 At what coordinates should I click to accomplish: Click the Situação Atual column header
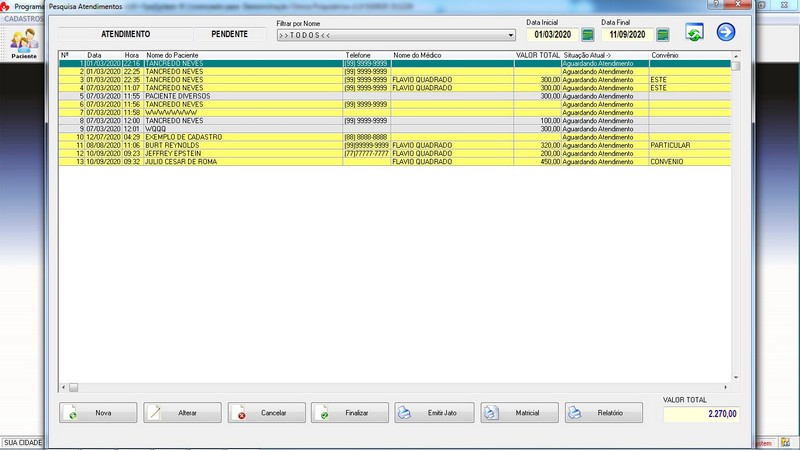pos(587,55)
